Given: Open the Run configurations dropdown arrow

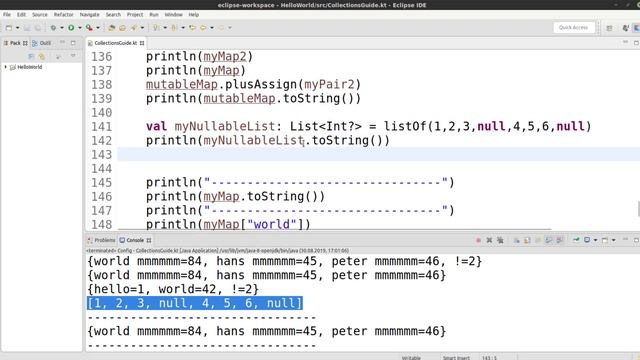Looking at the screenshot, I should 80,28.
